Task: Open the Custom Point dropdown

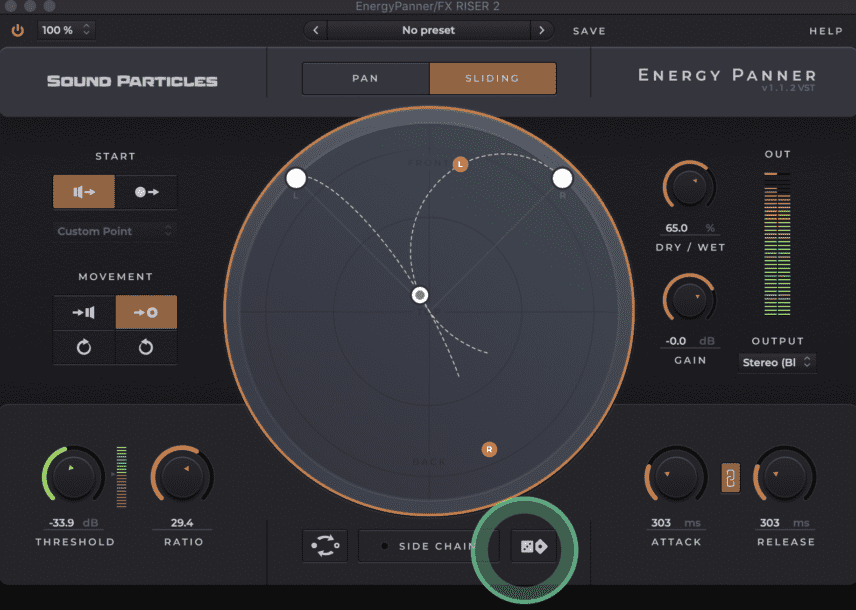Action: click(x=115, y=232)
